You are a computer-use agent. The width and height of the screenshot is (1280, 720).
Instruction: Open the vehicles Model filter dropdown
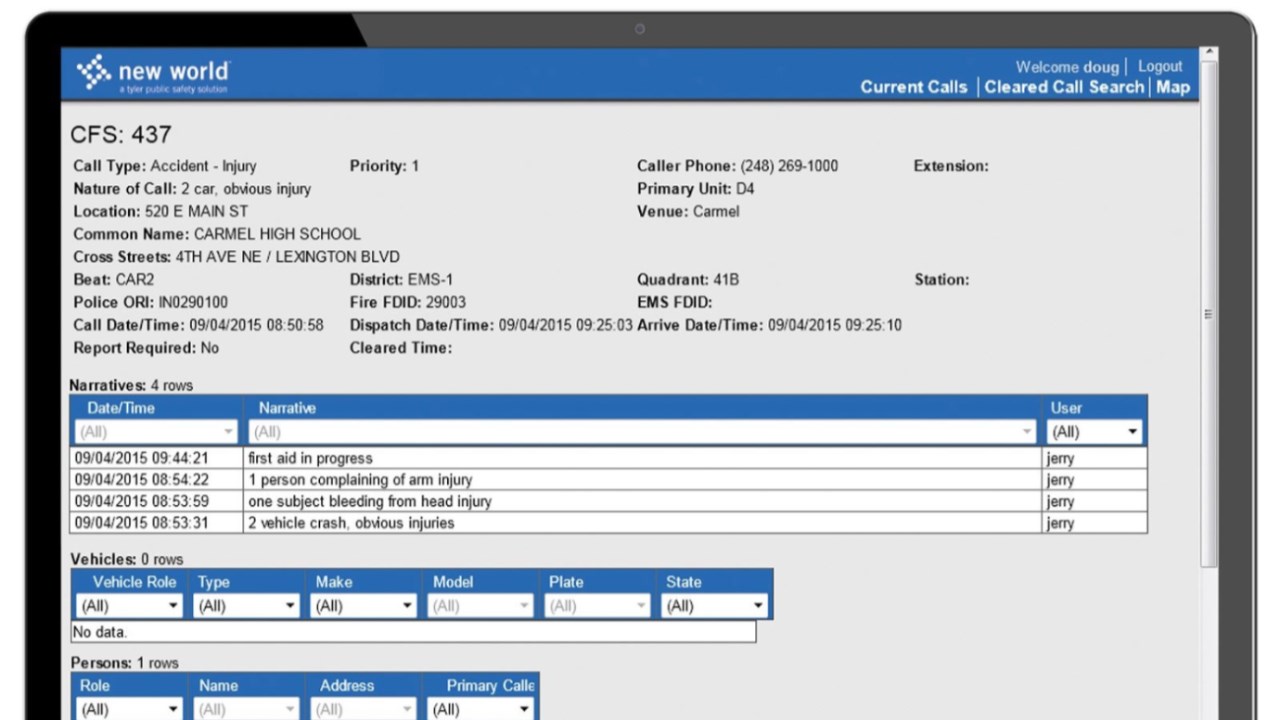pyautogui.click(x=481, y=606)
